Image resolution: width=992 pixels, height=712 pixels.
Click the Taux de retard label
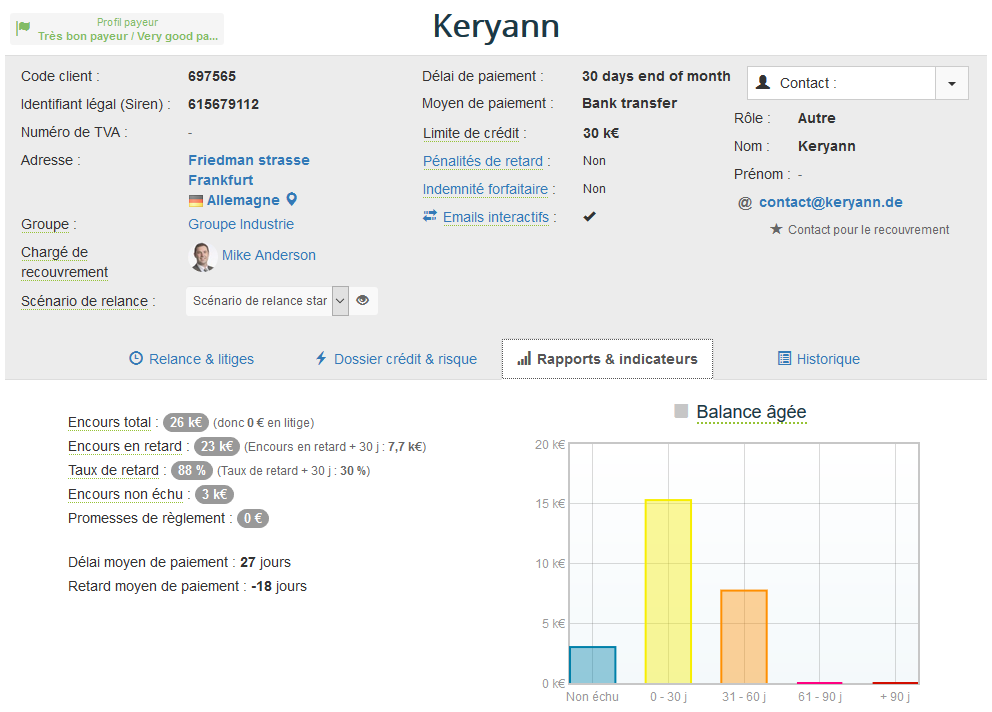coord(113,470)
